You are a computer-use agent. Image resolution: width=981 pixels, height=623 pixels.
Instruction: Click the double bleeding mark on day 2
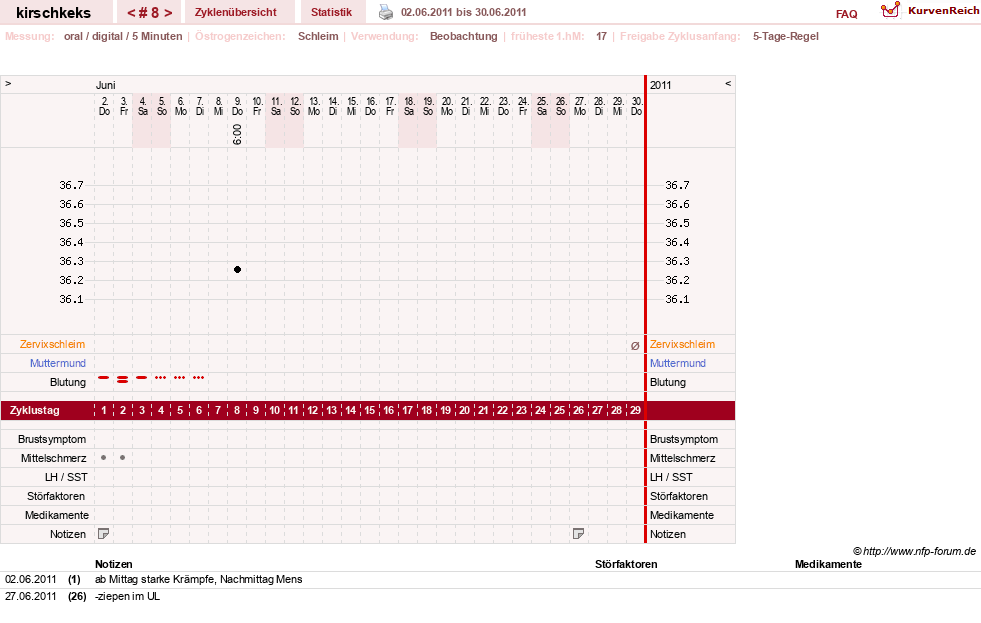click(x=123, y=379)
